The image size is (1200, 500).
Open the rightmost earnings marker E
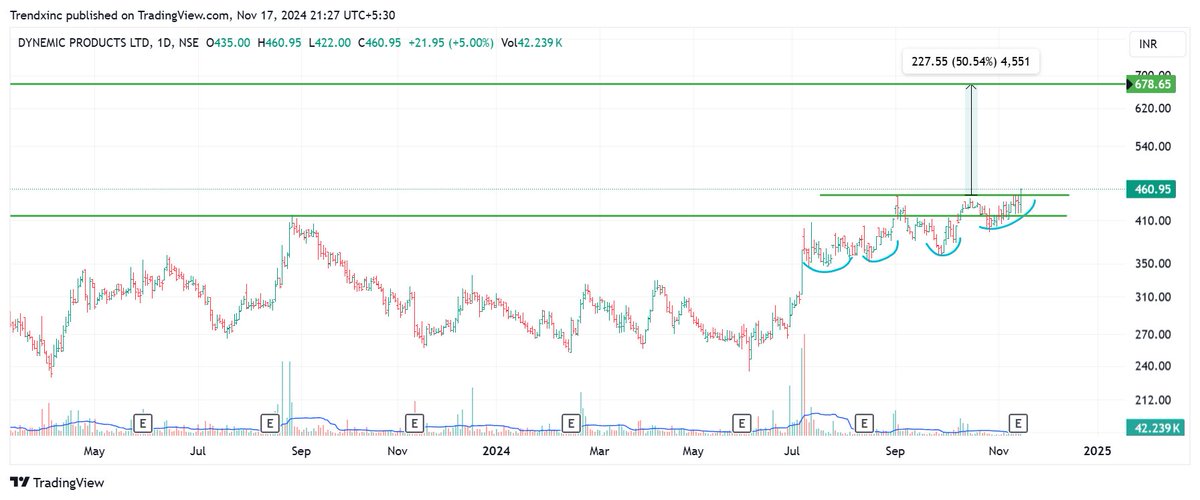[1019, 423]
